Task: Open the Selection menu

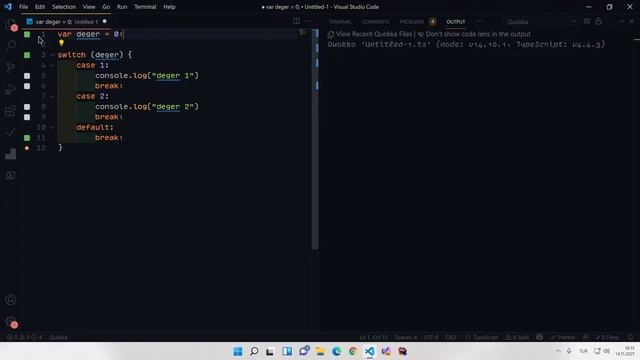Action: pyautogui.click(x=64, y=7)
